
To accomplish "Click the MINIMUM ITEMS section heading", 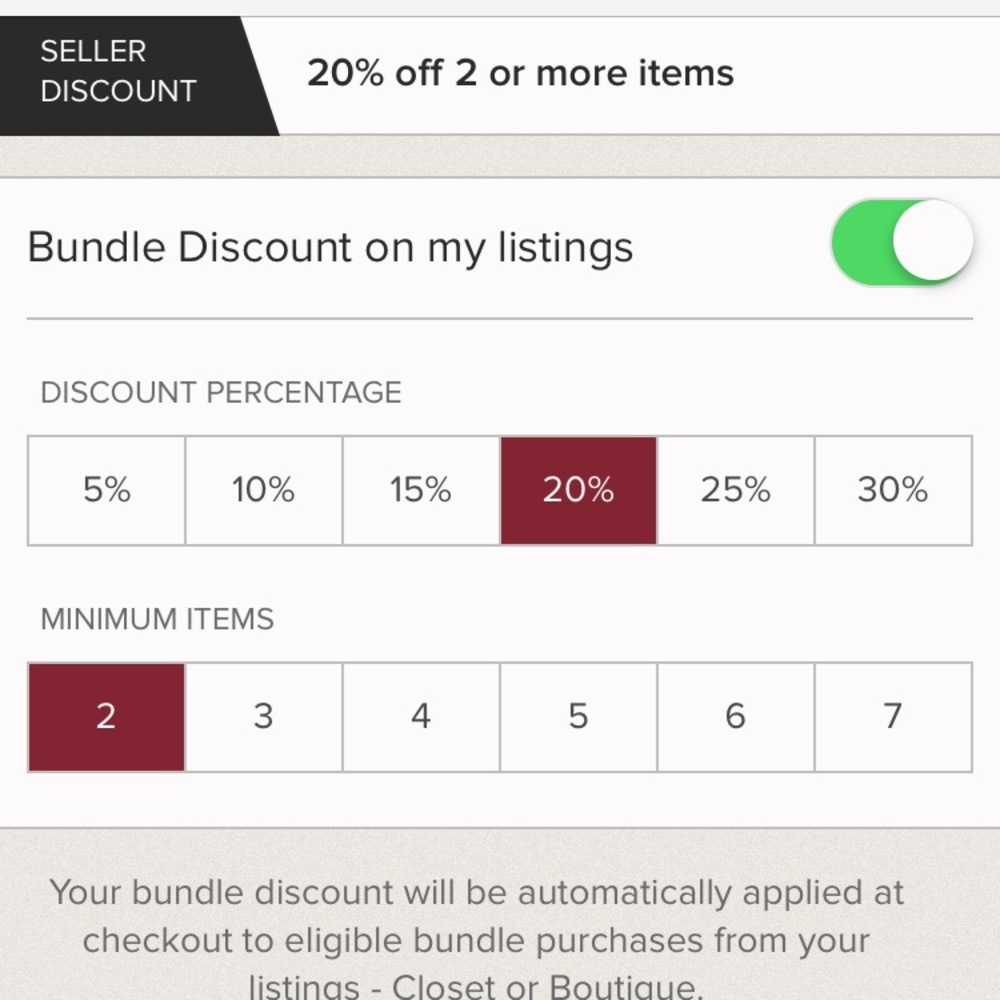I will click(156, 619).
